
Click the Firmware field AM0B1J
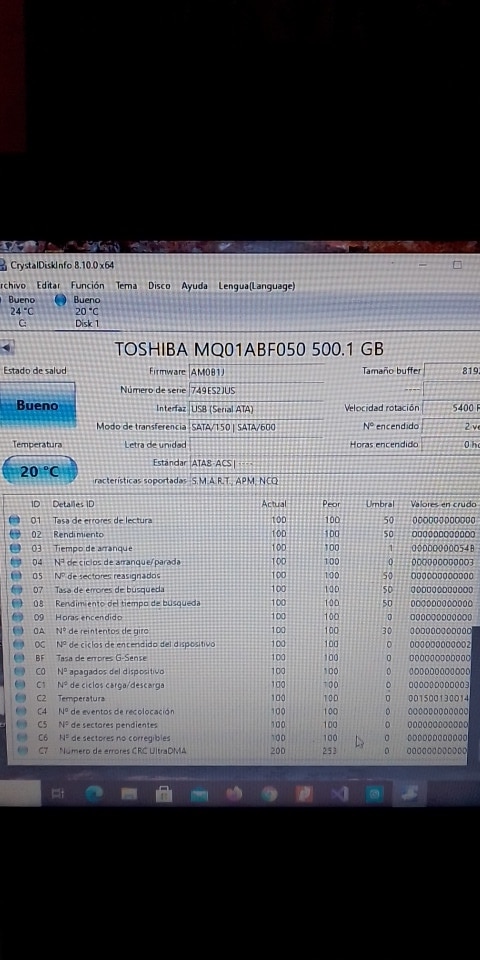pos(256,372)
